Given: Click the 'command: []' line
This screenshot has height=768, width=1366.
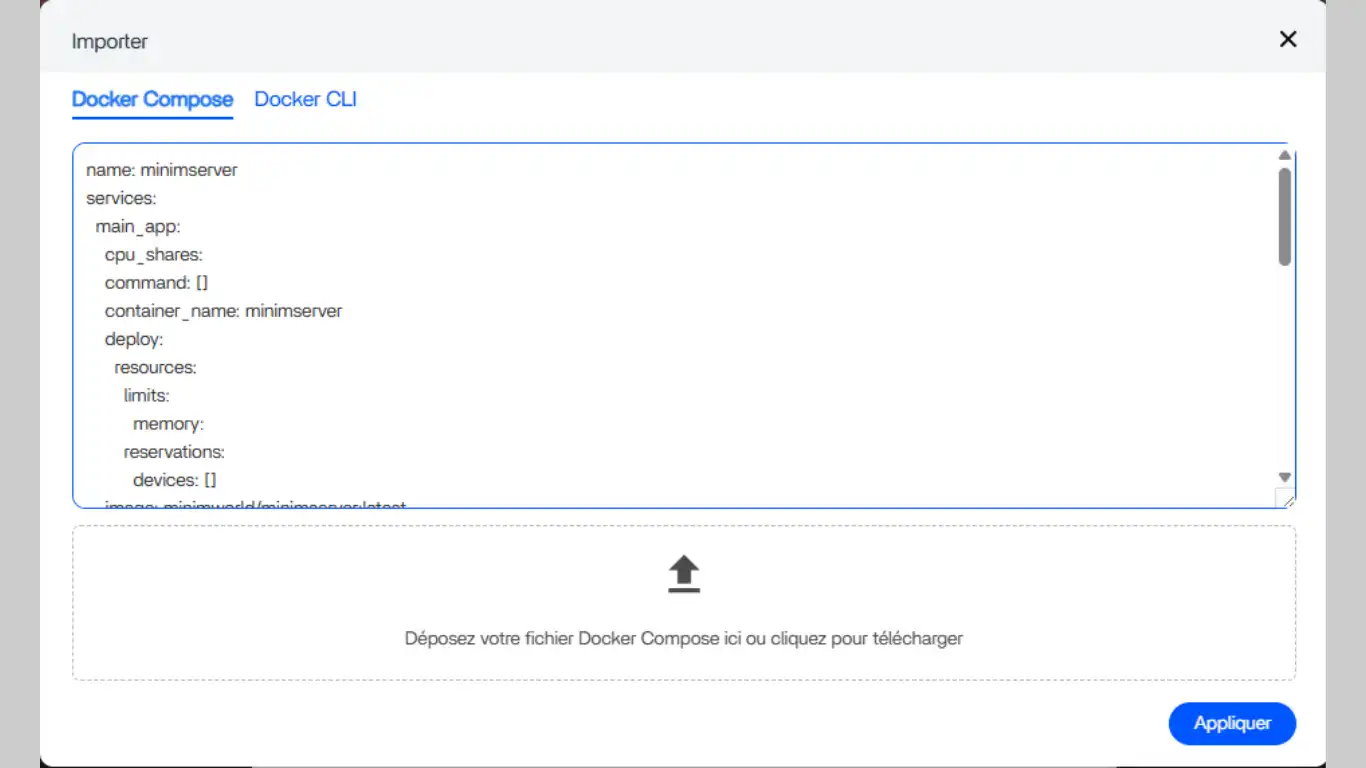Looking at the screenshot, I should pos(156,283).
